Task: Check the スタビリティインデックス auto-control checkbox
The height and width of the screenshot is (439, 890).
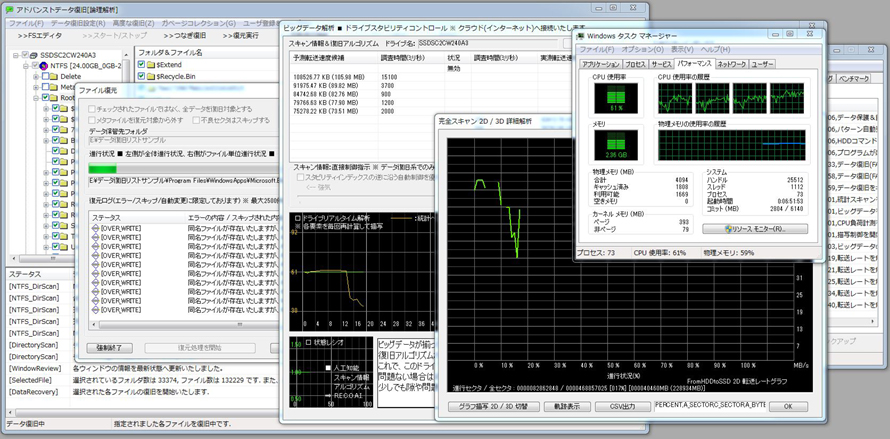Action: (x=301, y=177)
